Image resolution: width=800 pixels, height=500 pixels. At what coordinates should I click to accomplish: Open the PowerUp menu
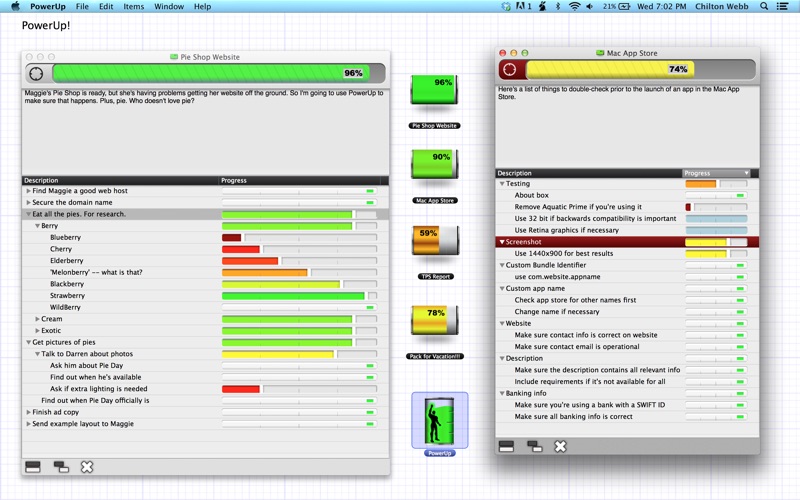[47, 6]
